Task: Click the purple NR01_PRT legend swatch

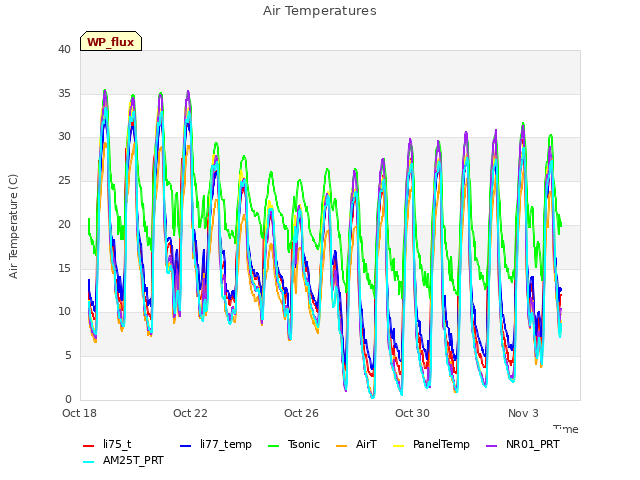Action: (x=491, y=446)
